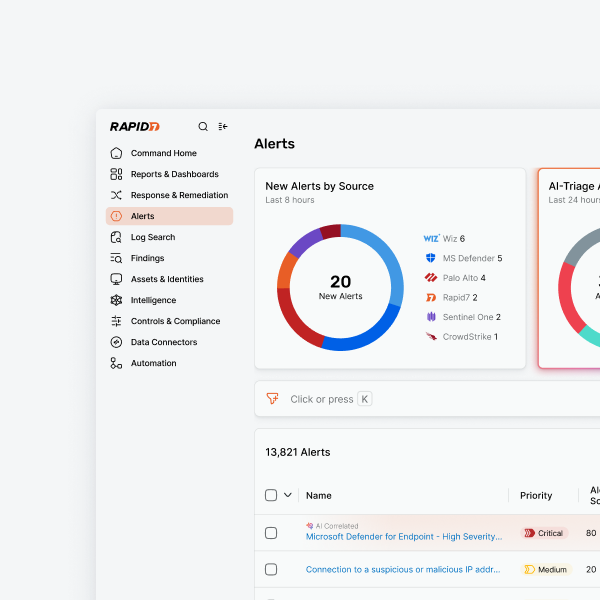Sort by the Priority column header

click(536, 496)
